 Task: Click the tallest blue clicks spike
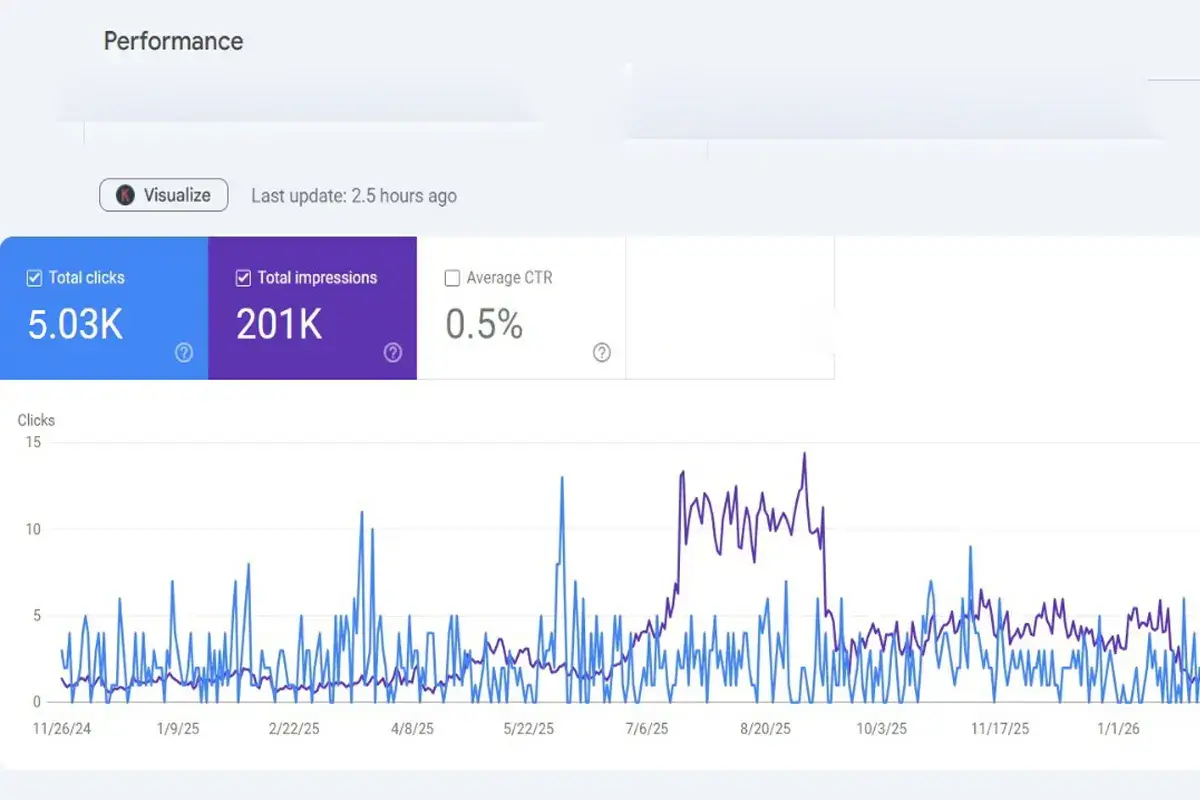point(562,478)
